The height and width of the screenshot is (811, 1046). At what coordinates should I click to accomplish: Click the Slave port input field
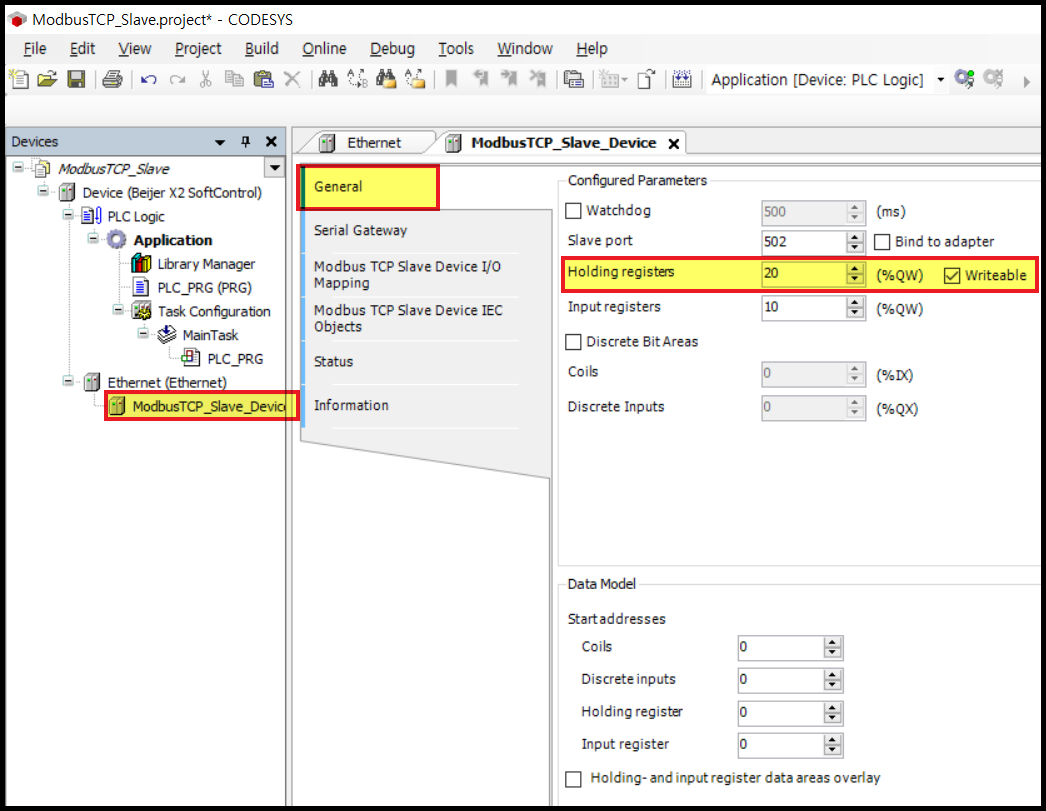click(800, 241)
